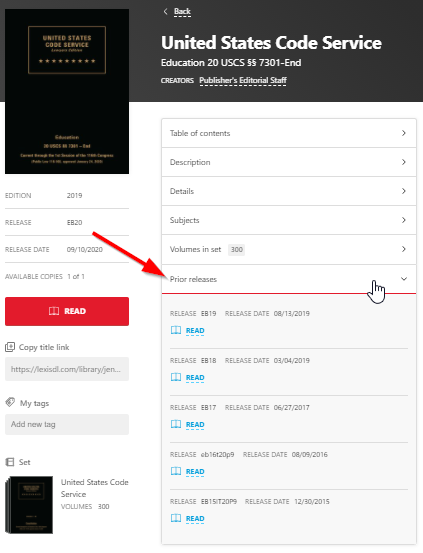Click the Details row chevron arrow
Image resolution: width=423 pixels, height=553 pixels.
click(404, 191)
